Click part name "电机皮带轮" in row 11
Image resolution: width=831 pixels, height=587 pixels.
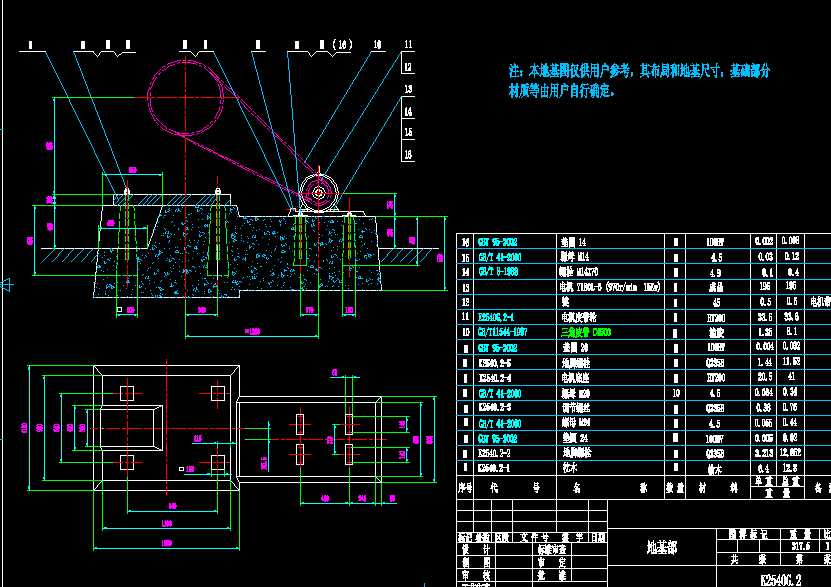tap(579, 317)
